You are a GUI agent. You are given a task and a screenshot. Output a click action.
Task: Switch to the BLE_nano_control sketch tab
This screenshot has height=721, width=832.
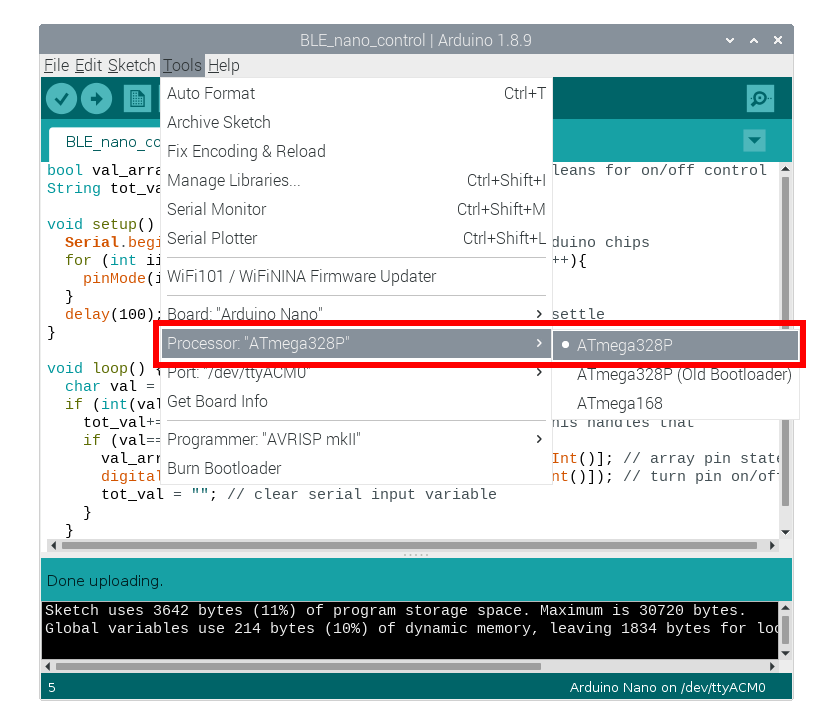[105, 143]
